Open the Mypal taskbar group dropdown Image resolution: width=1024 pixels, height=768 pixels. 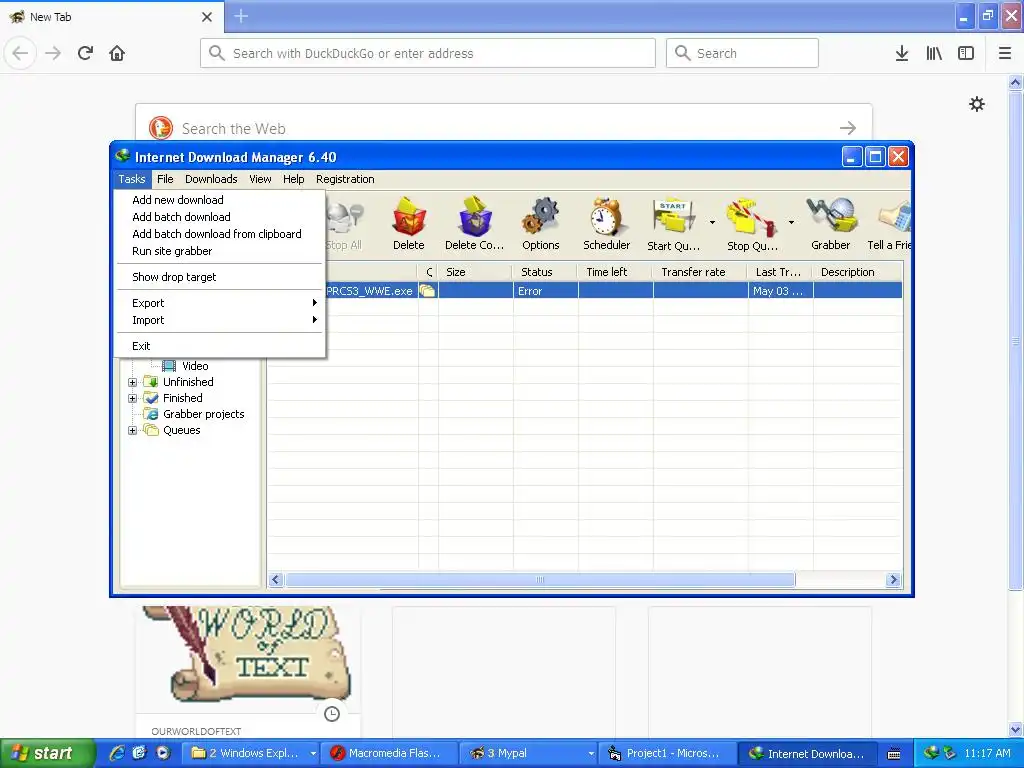(591, 753)
